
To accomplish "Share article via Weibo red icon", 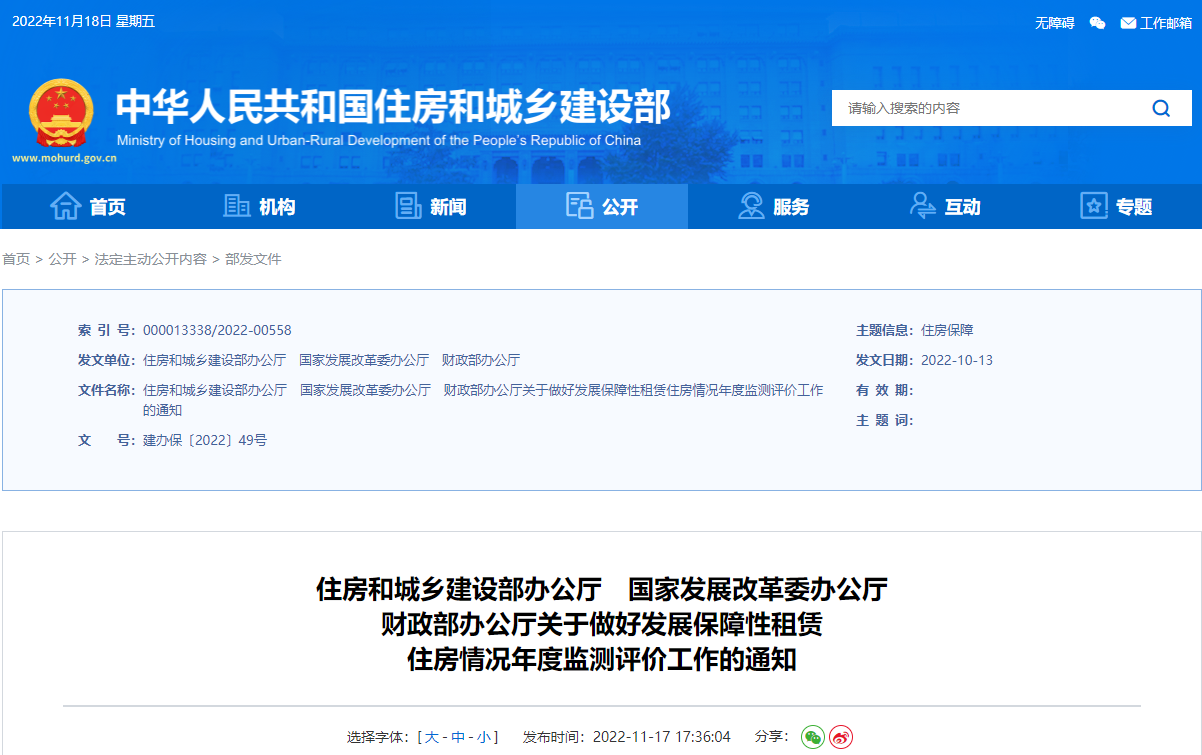I will (841, 737).
